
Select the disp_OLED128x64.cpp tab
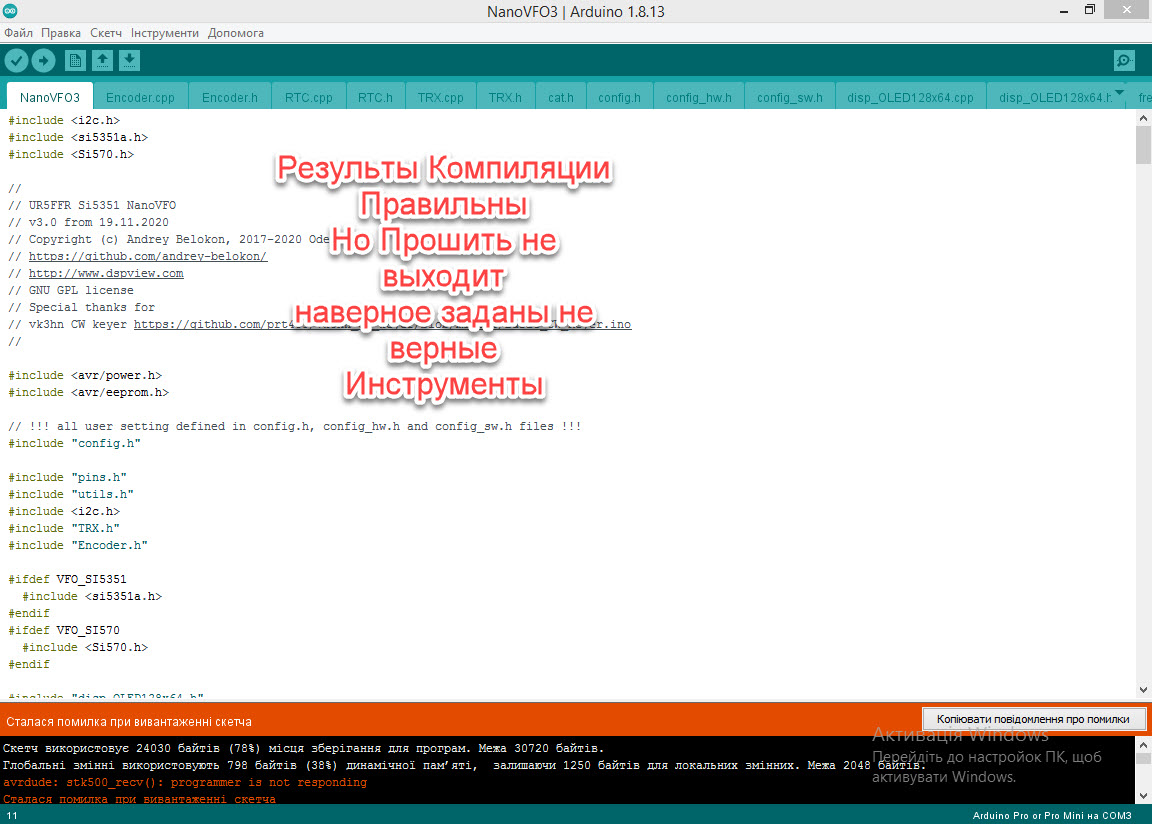click(x=910, y=98)
